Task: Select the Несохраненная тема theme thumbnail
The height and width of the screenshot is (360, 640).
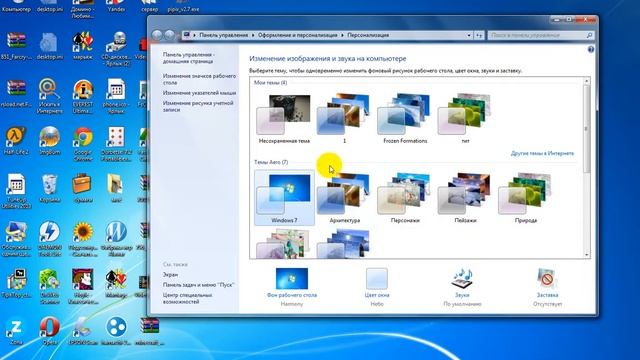Action: tap(284, 118)
